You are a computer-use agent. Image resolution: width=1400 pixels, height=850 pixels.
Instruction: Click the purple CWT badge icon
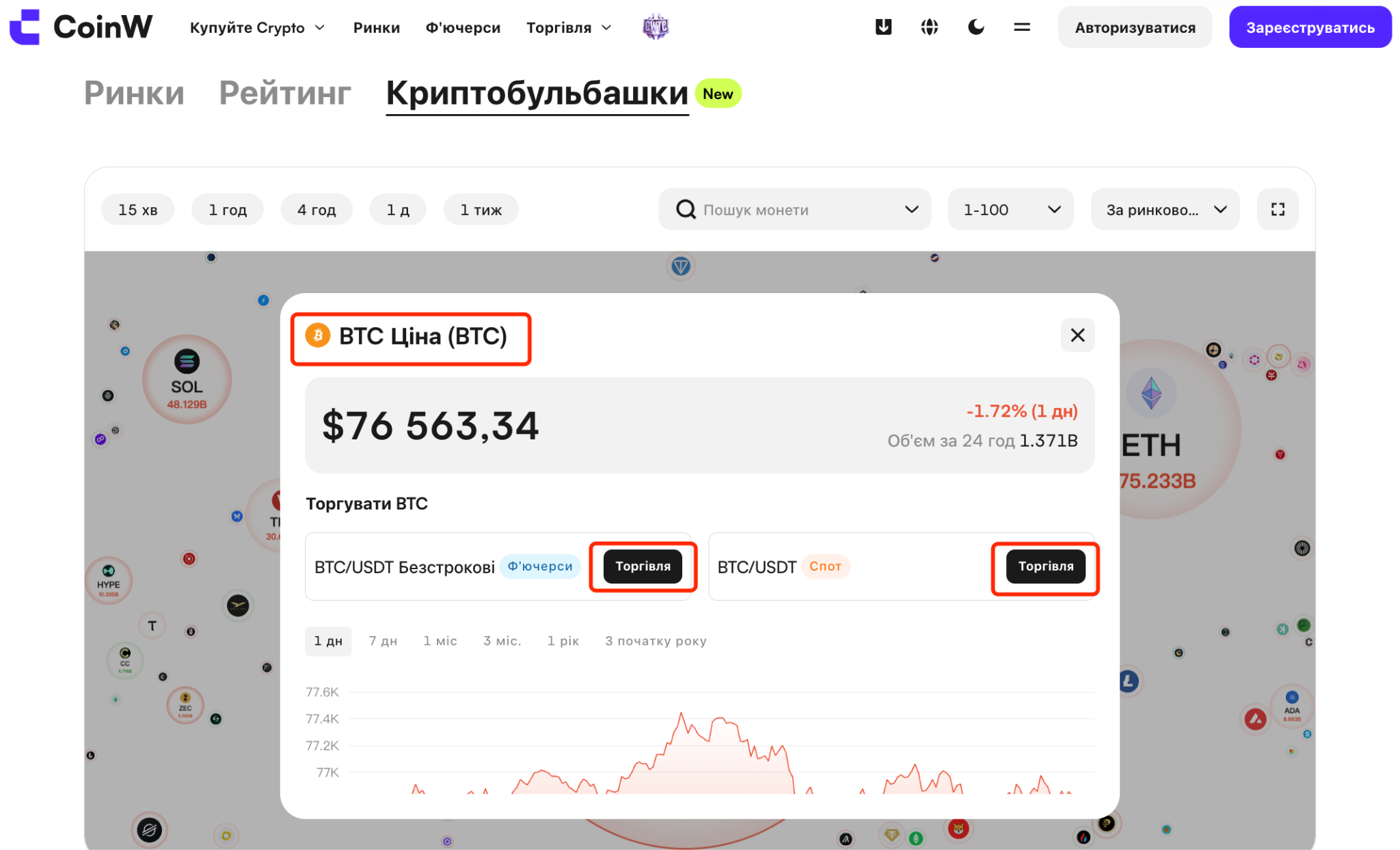656,27
